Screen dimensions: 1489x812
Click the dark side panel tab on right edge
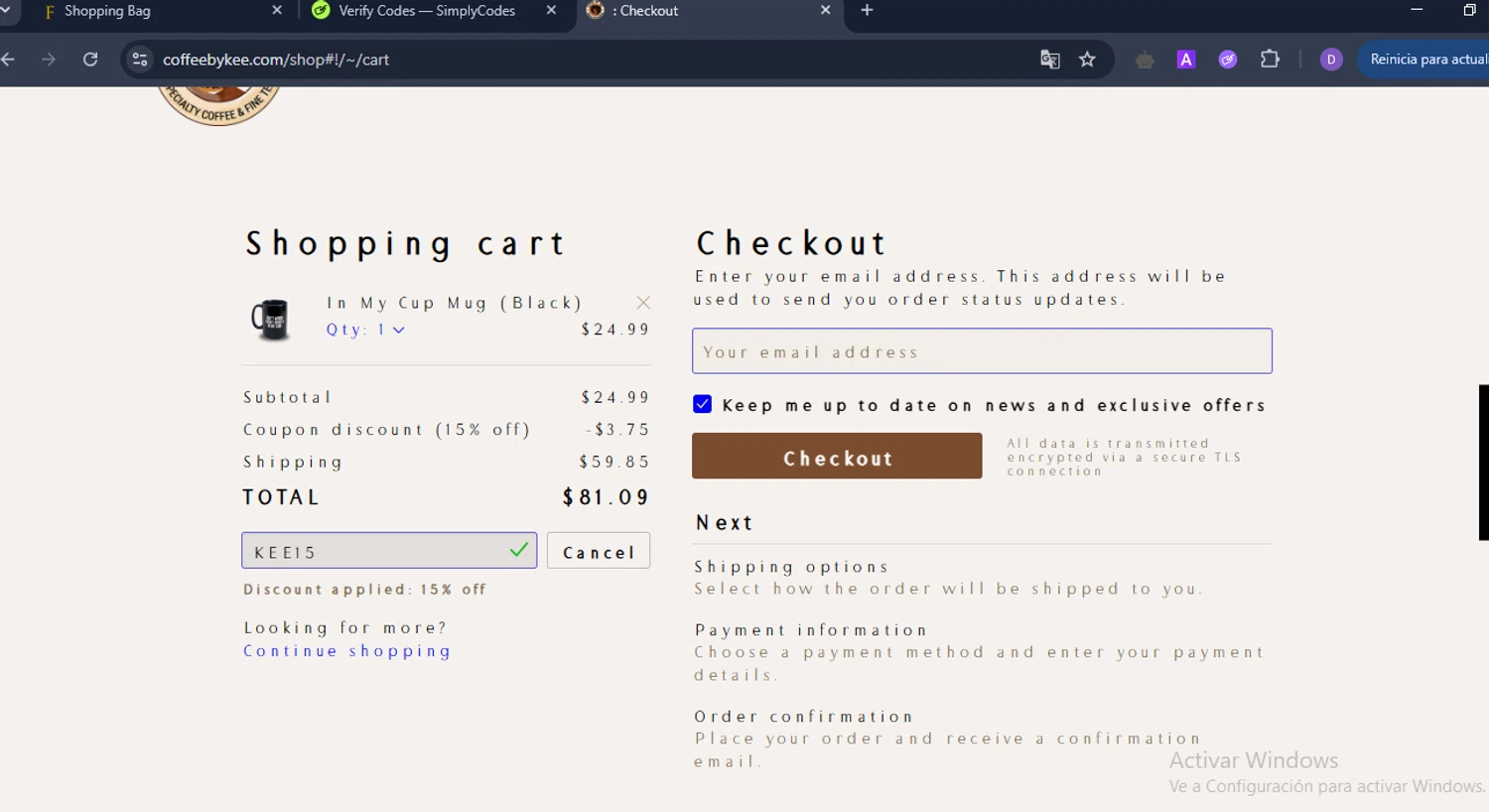click(1484, 462)
